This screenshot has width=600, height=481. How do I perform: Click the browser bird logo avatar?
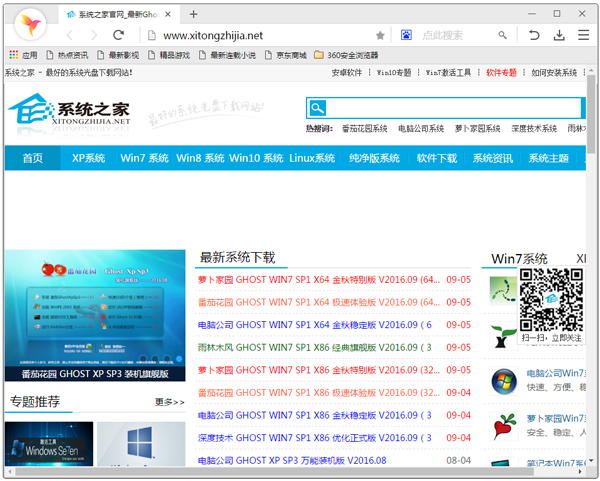coord(30,24)
